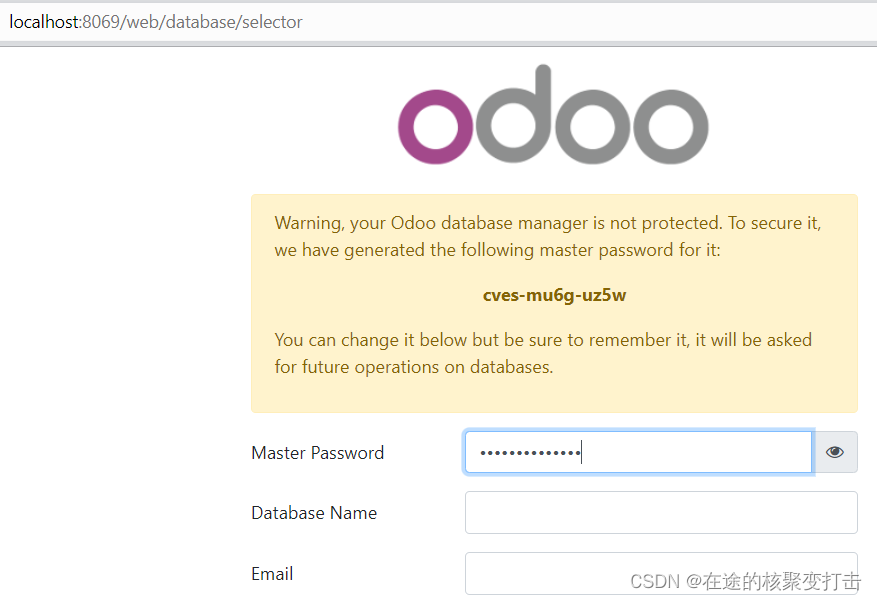Click the "You can change it below" paragraph
Screen dimensions: 877x601
point(543,353)
